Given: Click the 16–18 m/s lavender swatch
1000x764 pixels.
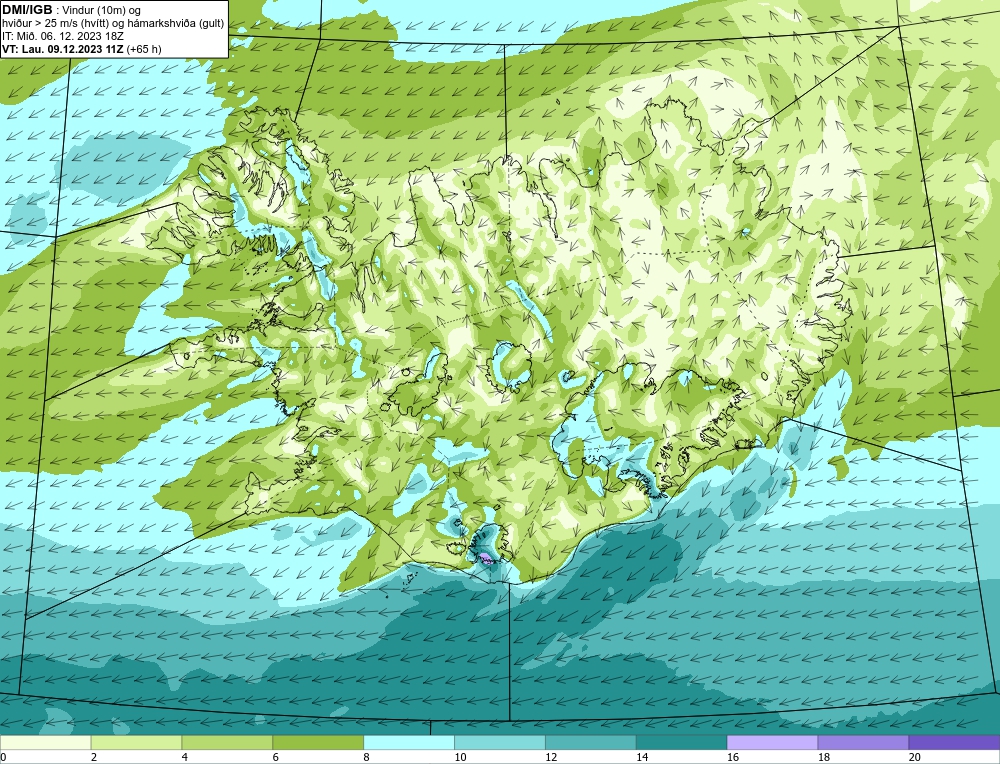Looking at the screenshot, I should [772, 742].
